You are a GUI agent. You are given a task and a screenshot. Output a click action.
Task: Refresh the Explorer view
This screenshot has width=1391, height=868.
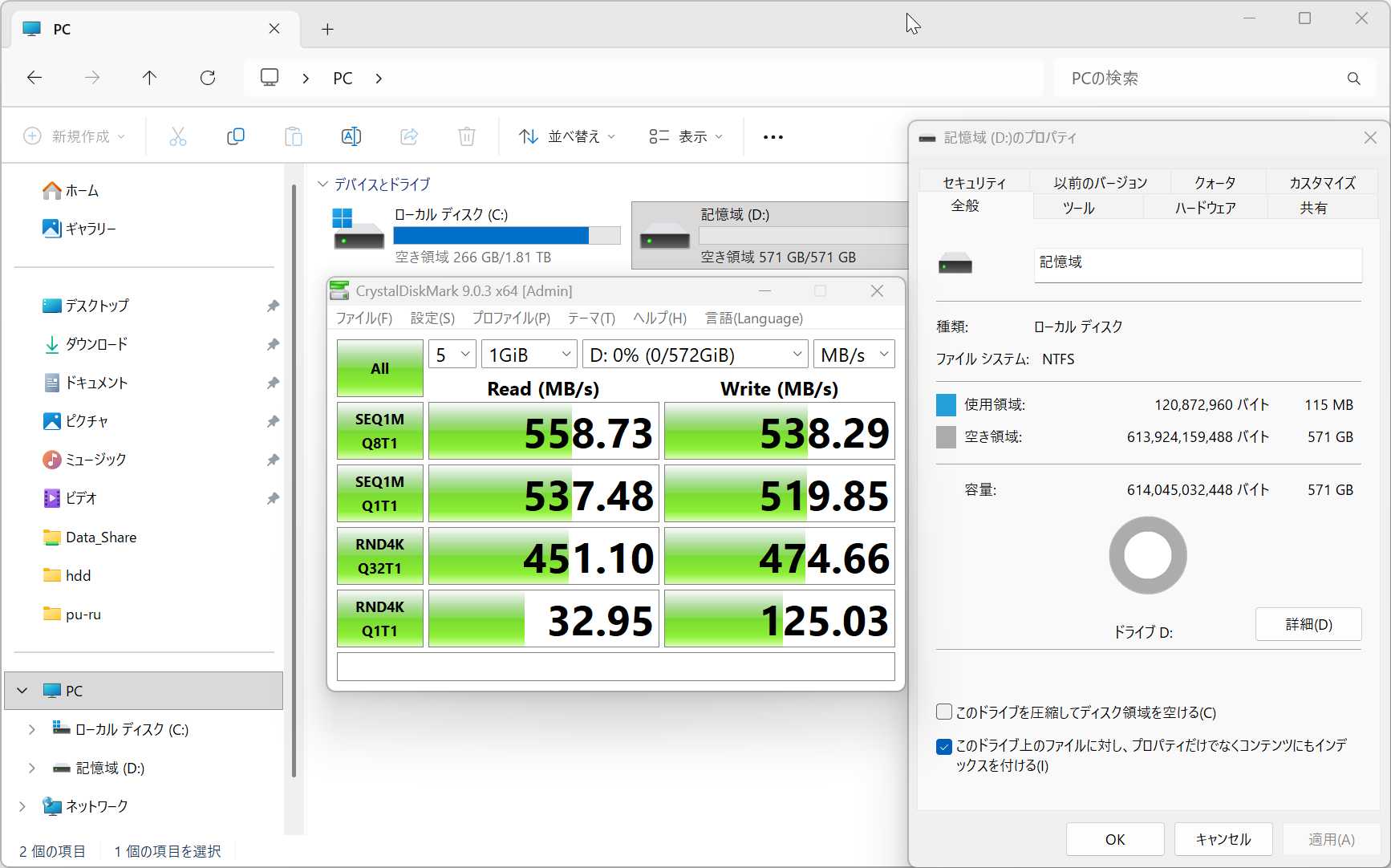208,78
